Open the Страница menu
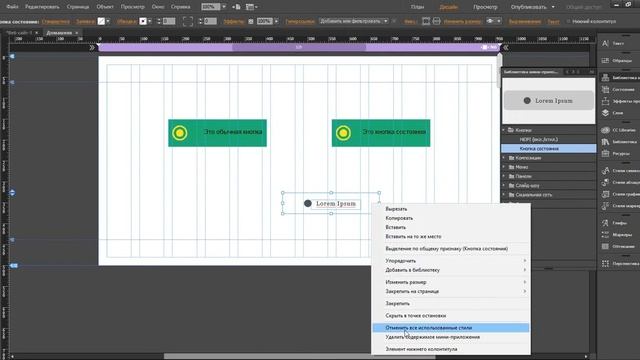 pos(78,7)
